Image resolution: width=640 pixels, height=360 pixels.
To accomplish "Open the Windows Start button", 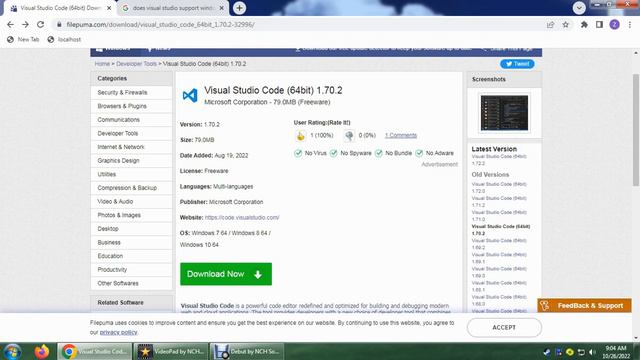I will (13, 351).
